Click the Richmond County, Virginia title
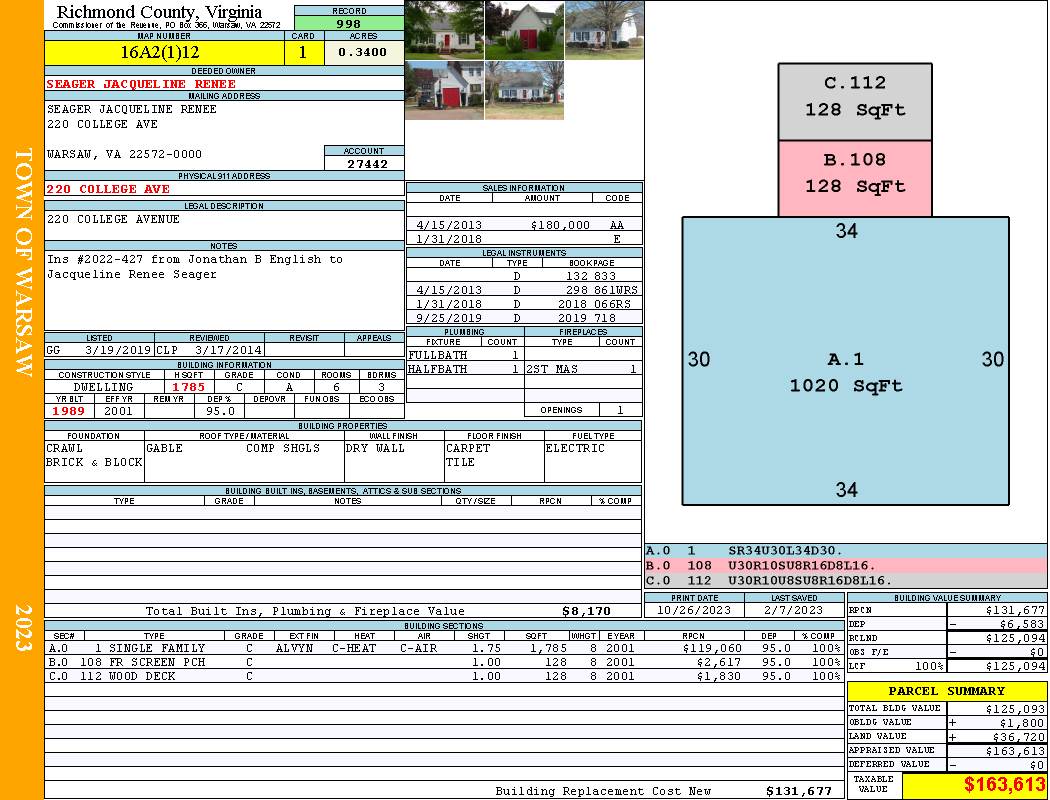This screenshot has width=1050, height=800. pyautogui.click(x=159, y=12)
